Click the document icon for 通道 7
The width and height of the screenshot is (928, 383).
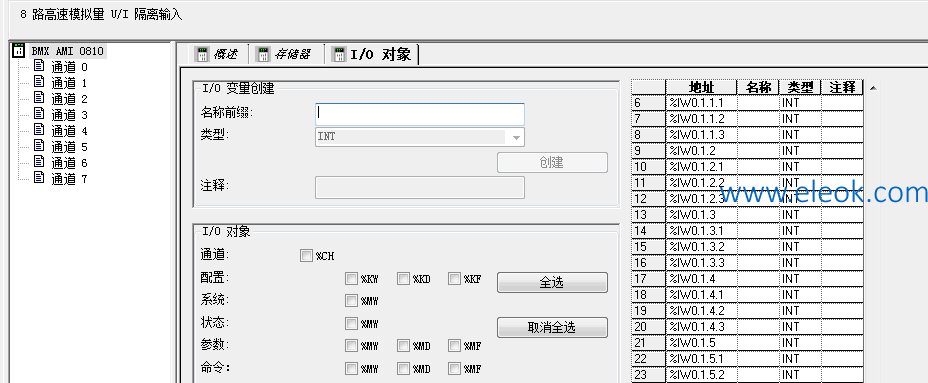coord(39,178)
